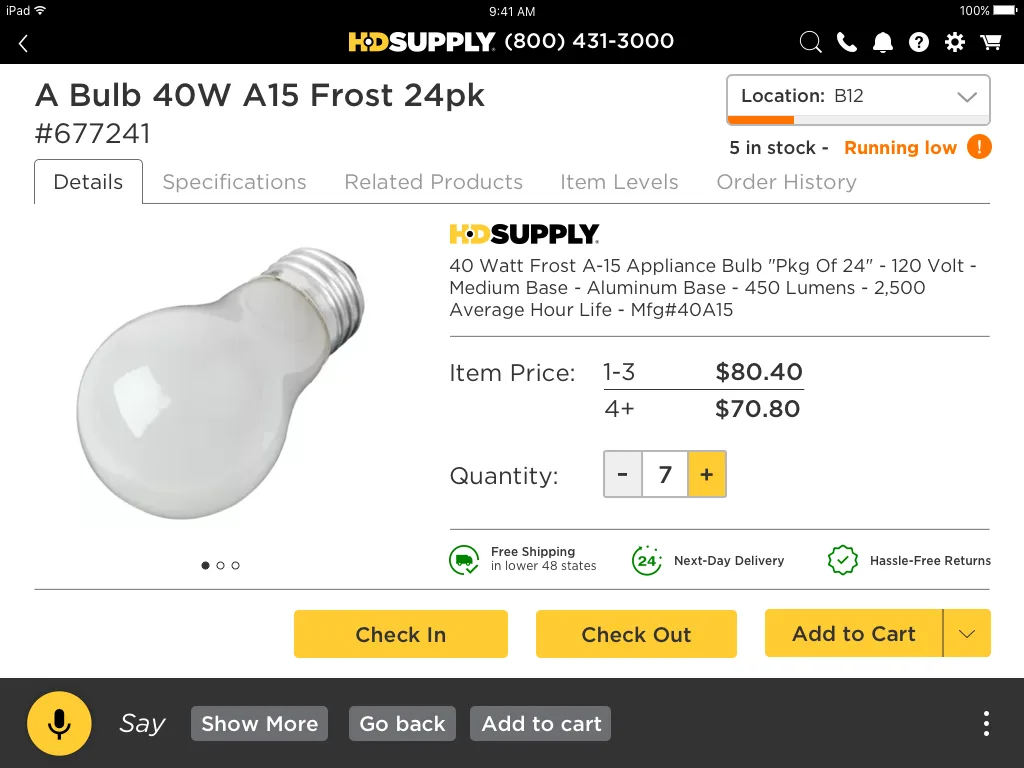Screen dimensions: 1024x768
Task: Tap the microphone voice assistant icon
Action: click(x=59, y=723)
